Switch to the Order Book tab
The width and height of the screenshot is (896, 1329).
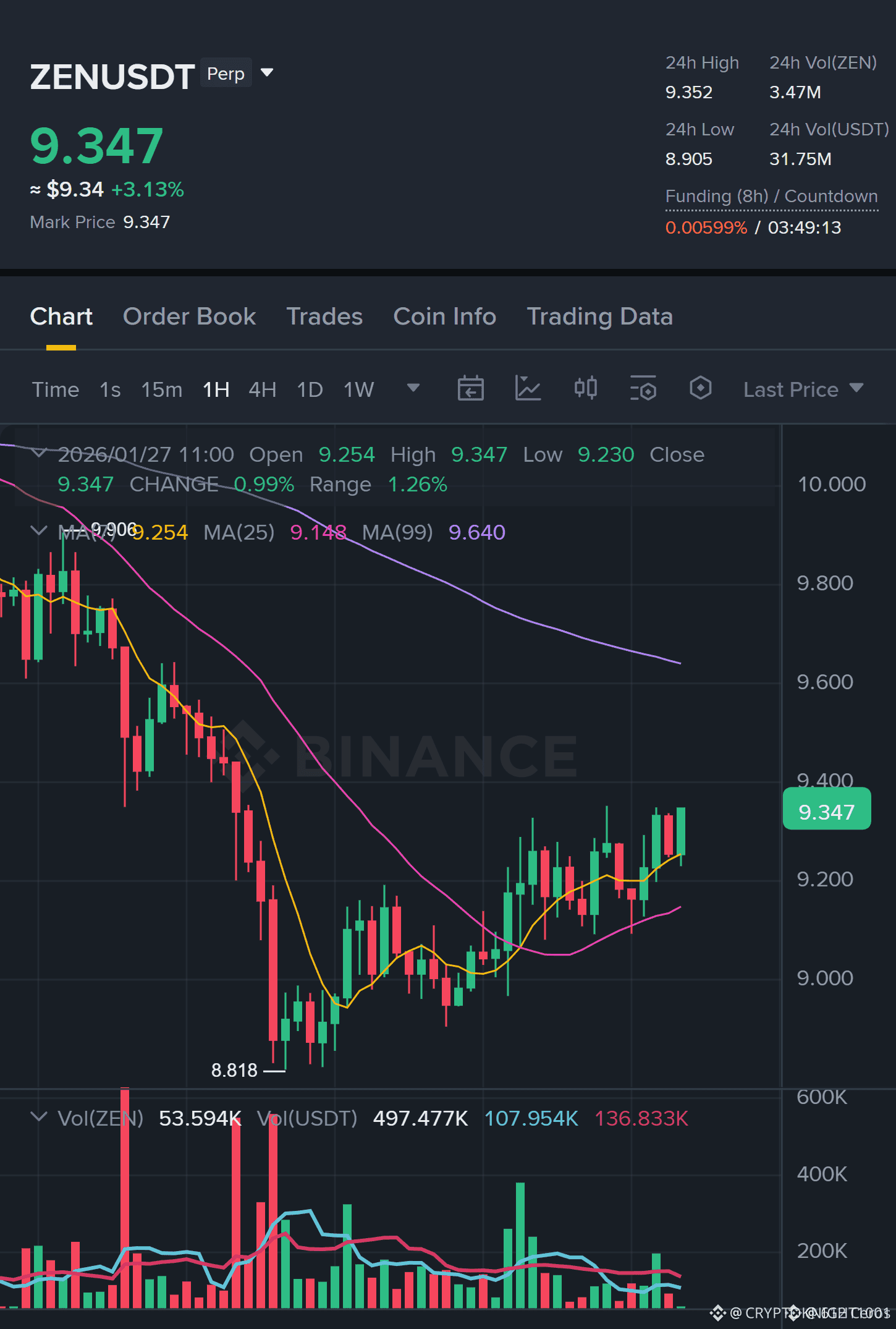point(189,316)
